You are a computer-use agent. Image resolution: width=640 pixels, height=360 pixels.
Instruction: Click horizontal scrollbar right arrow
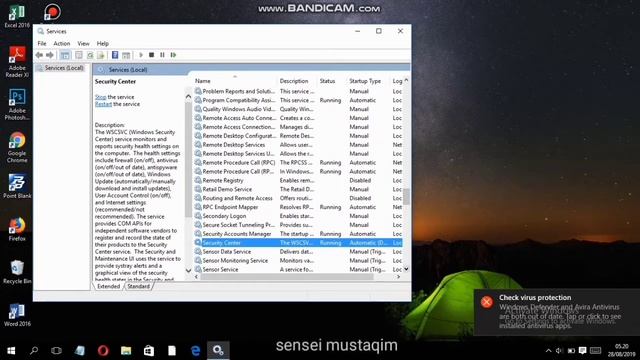[x=398, y=277]
